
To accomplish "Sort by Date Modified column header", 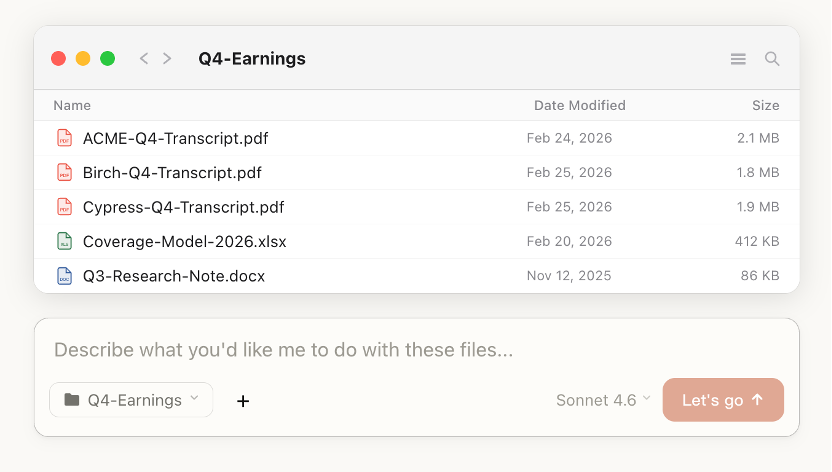I will [579, 105].
